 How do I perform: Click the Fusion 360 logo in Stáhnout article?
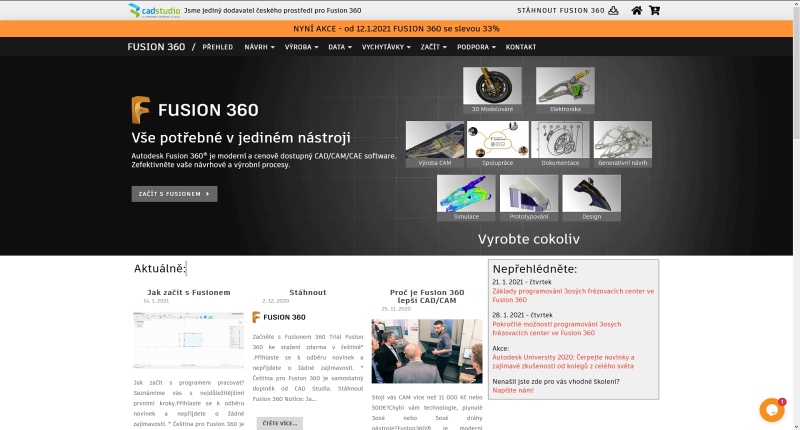point(279,317)
